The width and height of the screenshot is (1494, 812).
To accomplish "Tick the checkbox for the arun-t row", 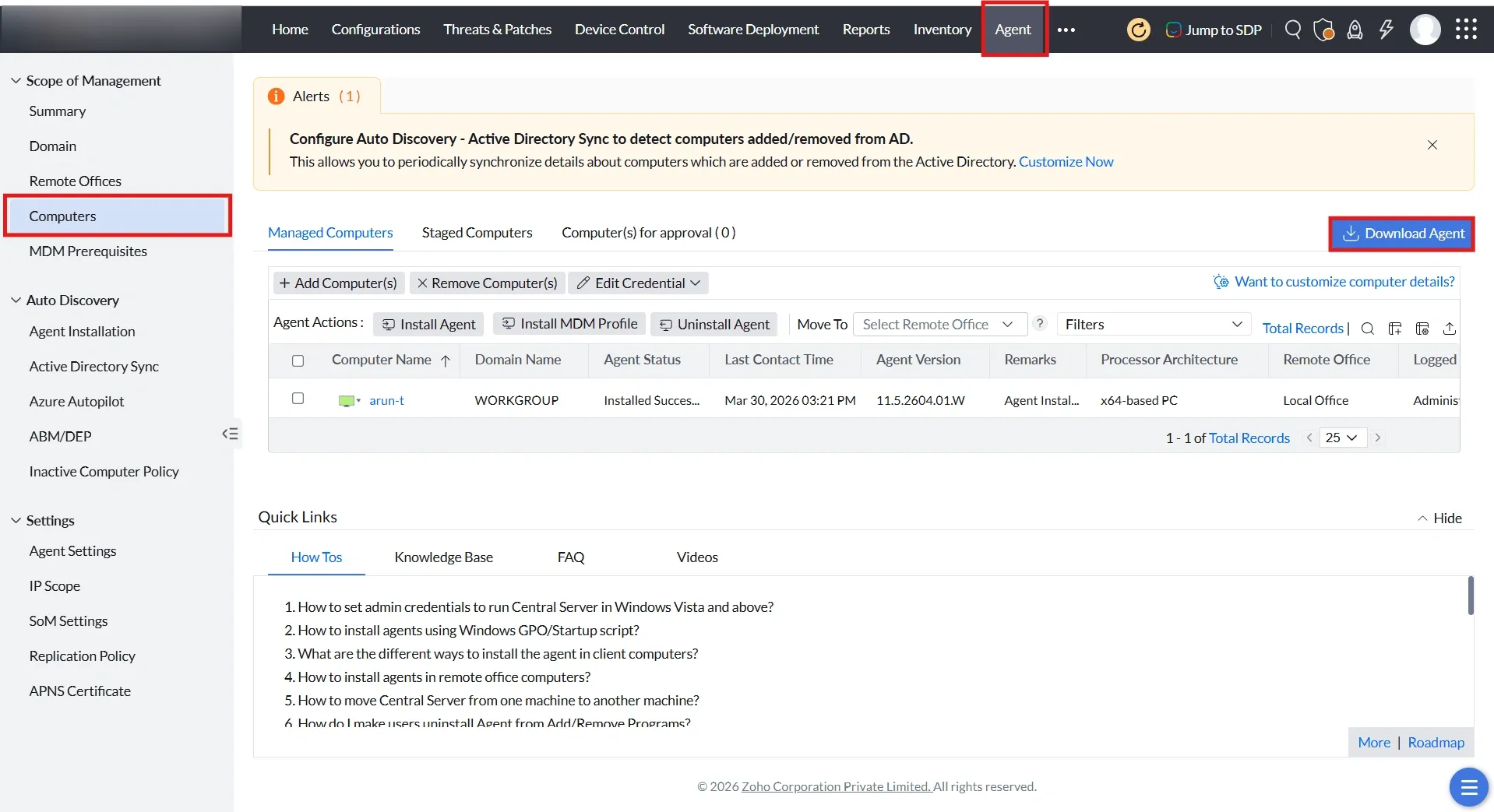I will 298,399.
